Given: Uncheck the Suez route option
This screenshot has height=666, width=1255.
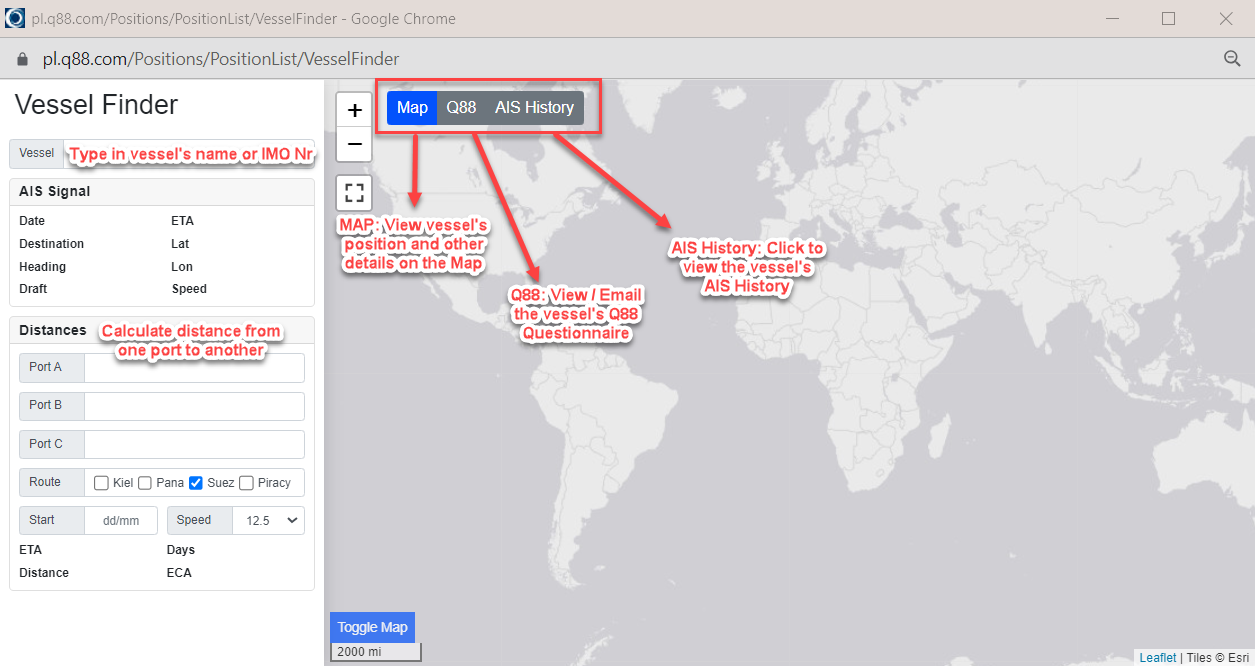Looking at the screenshot, I should 196,483.
